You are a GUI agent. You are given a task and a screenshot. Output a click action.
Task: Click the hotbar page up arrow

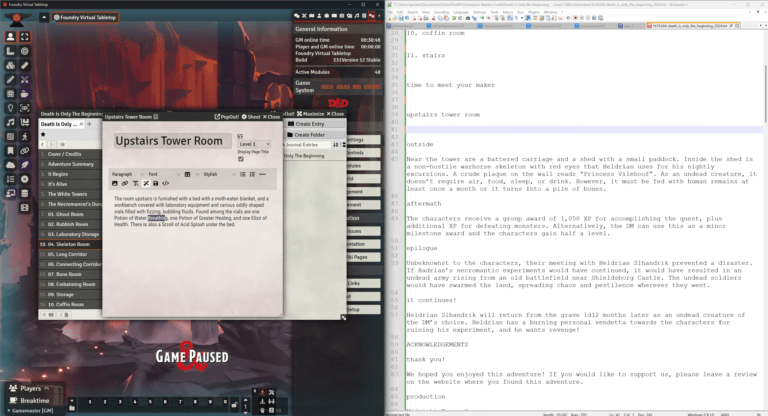pos(245,400)
